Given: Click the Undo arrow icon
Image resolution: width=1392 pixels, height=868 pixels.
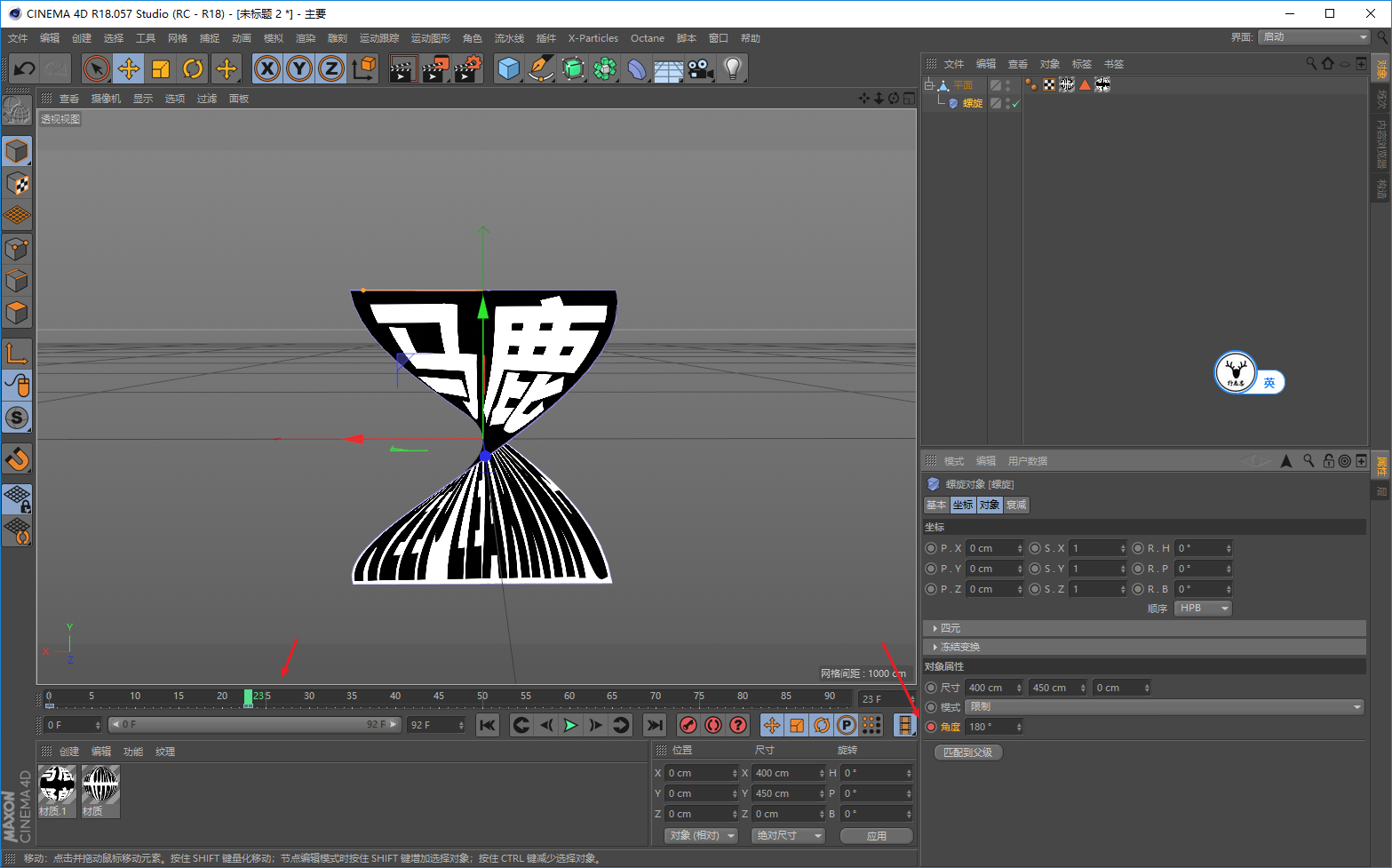Looking at the screenshot, I should [24, 68].
